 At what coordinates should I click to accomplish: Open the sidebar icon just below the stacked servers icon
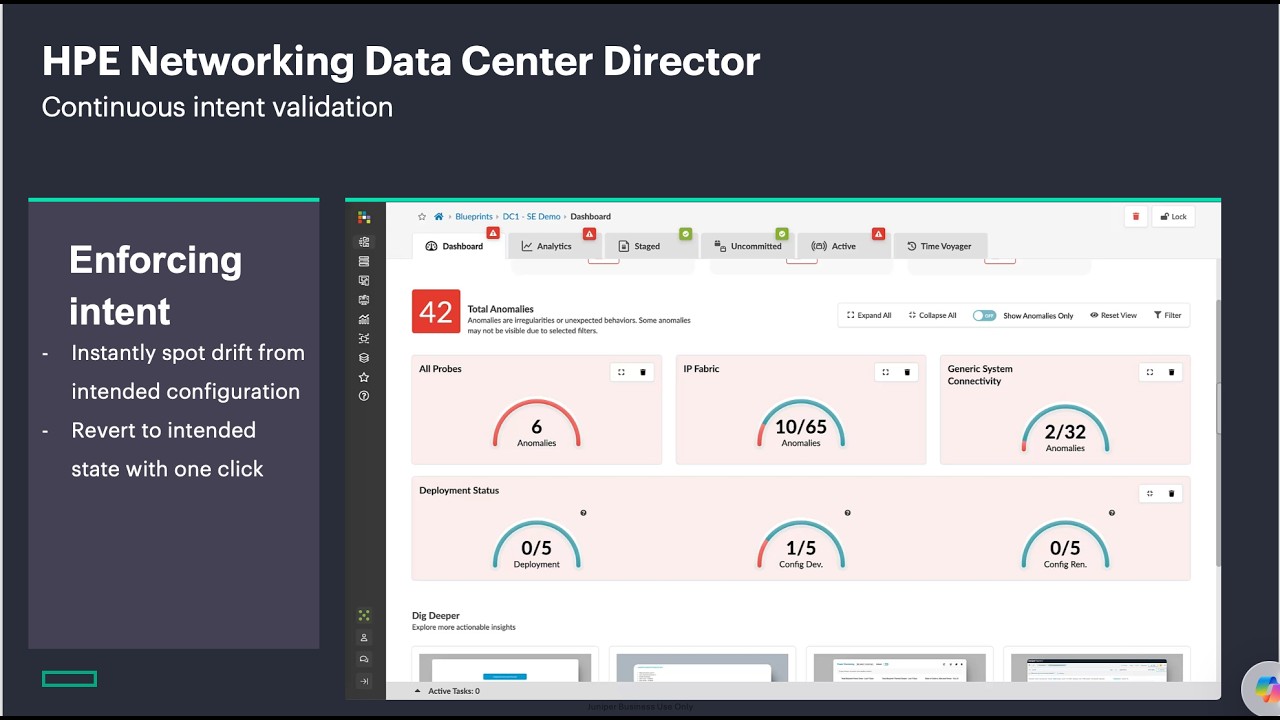coord(364,280)
